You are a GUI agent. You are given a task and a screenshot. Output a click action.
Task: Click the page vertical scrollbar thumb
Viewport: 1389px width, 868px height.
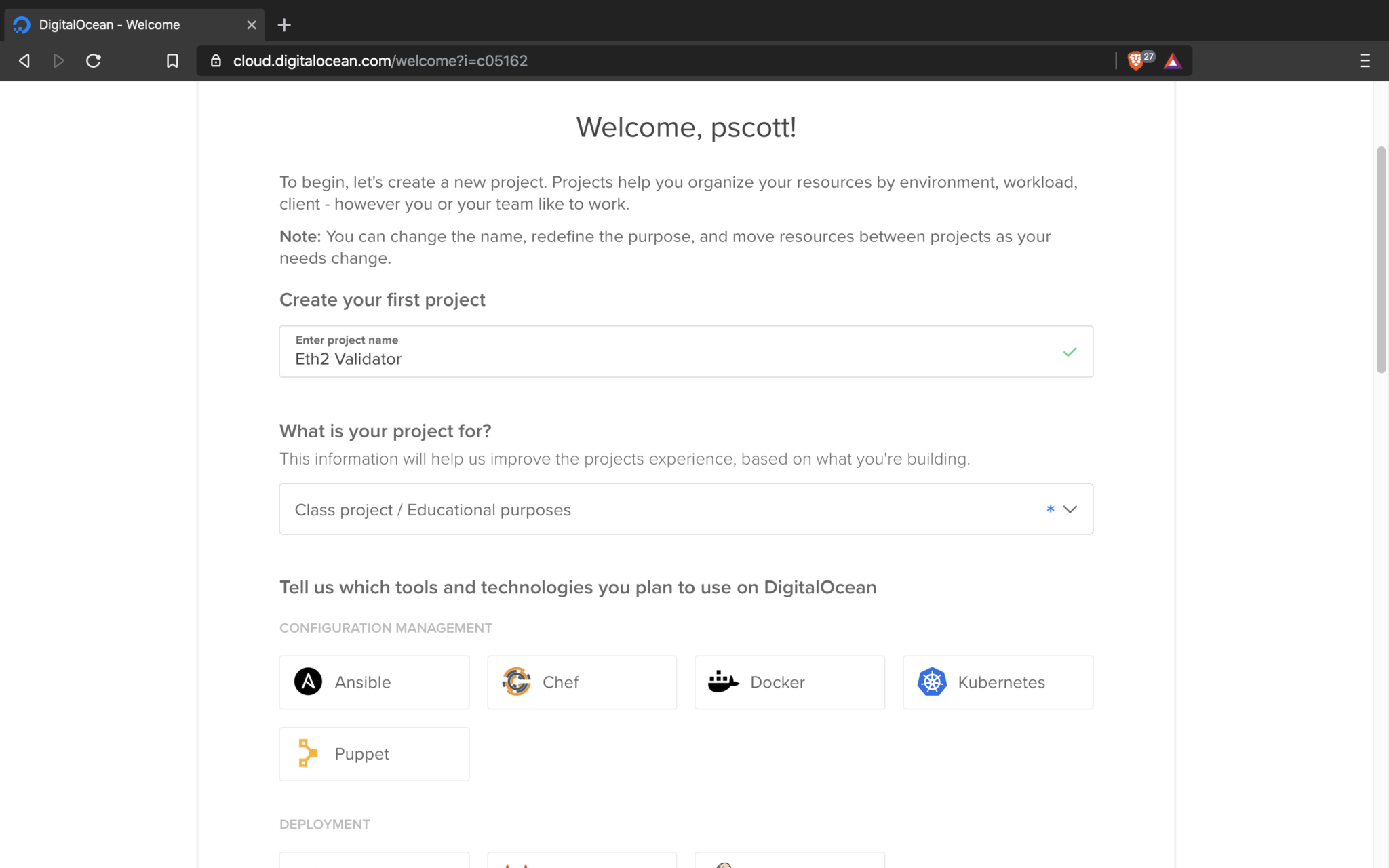point(1381,259)
